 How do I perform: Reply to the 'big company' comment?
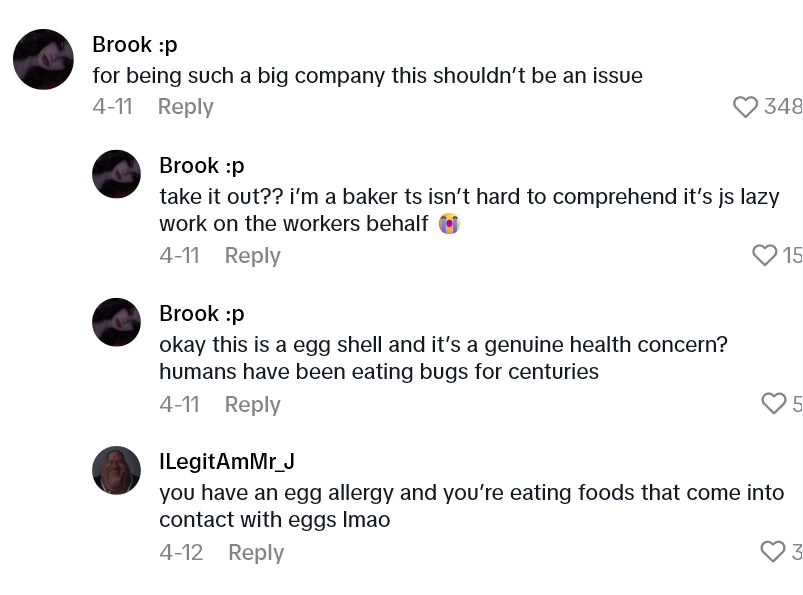(x=185, y=107)
